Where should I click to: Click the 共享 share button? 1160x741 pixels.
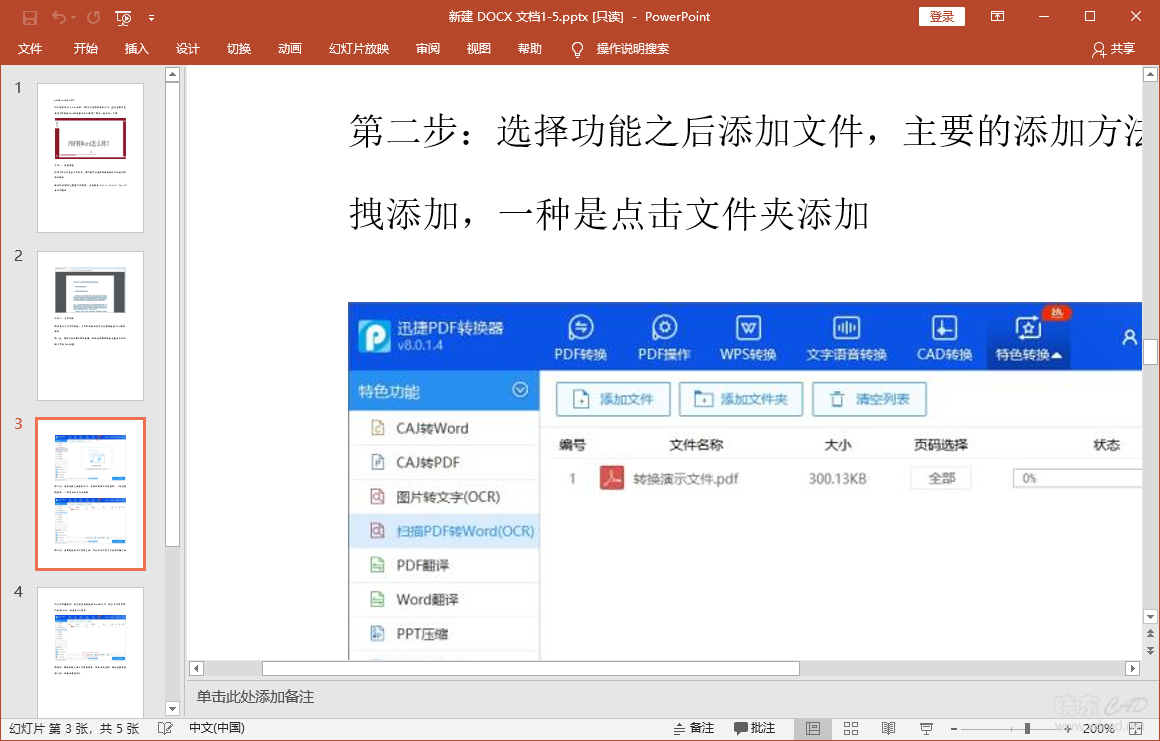point(1113,49)
